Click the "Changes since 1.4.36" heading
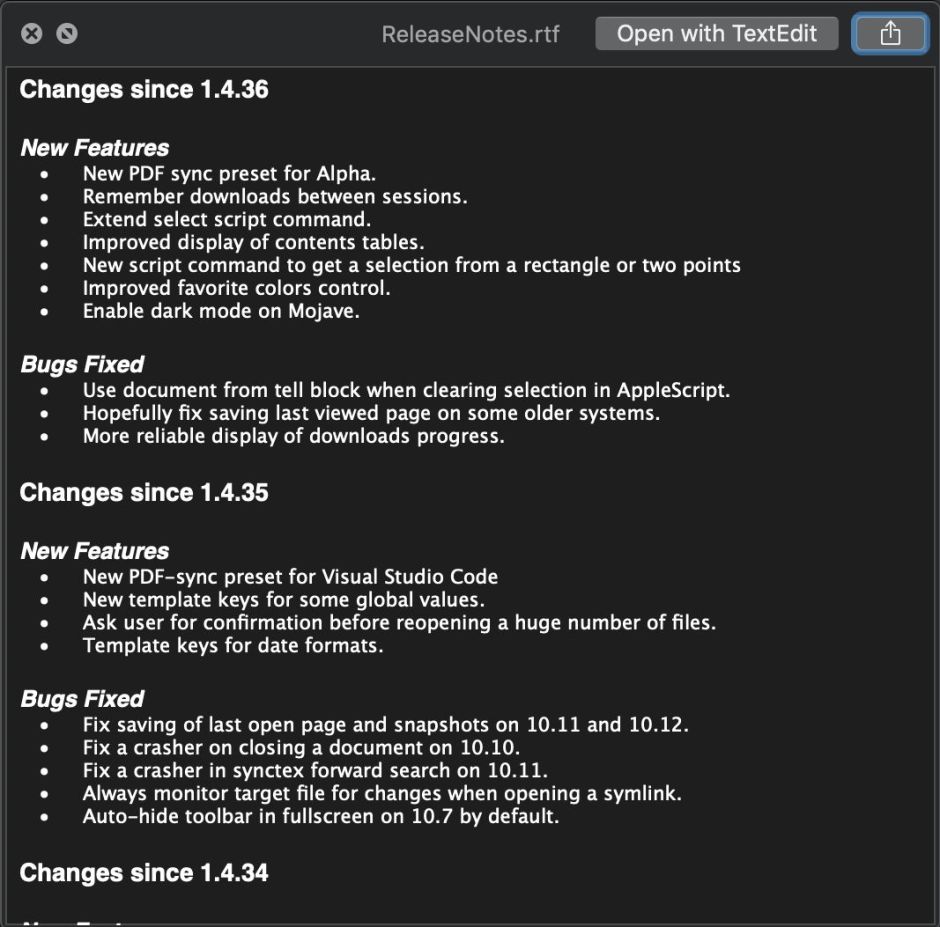This screenshot has height=927, width=940. click(x=144, y=90)
